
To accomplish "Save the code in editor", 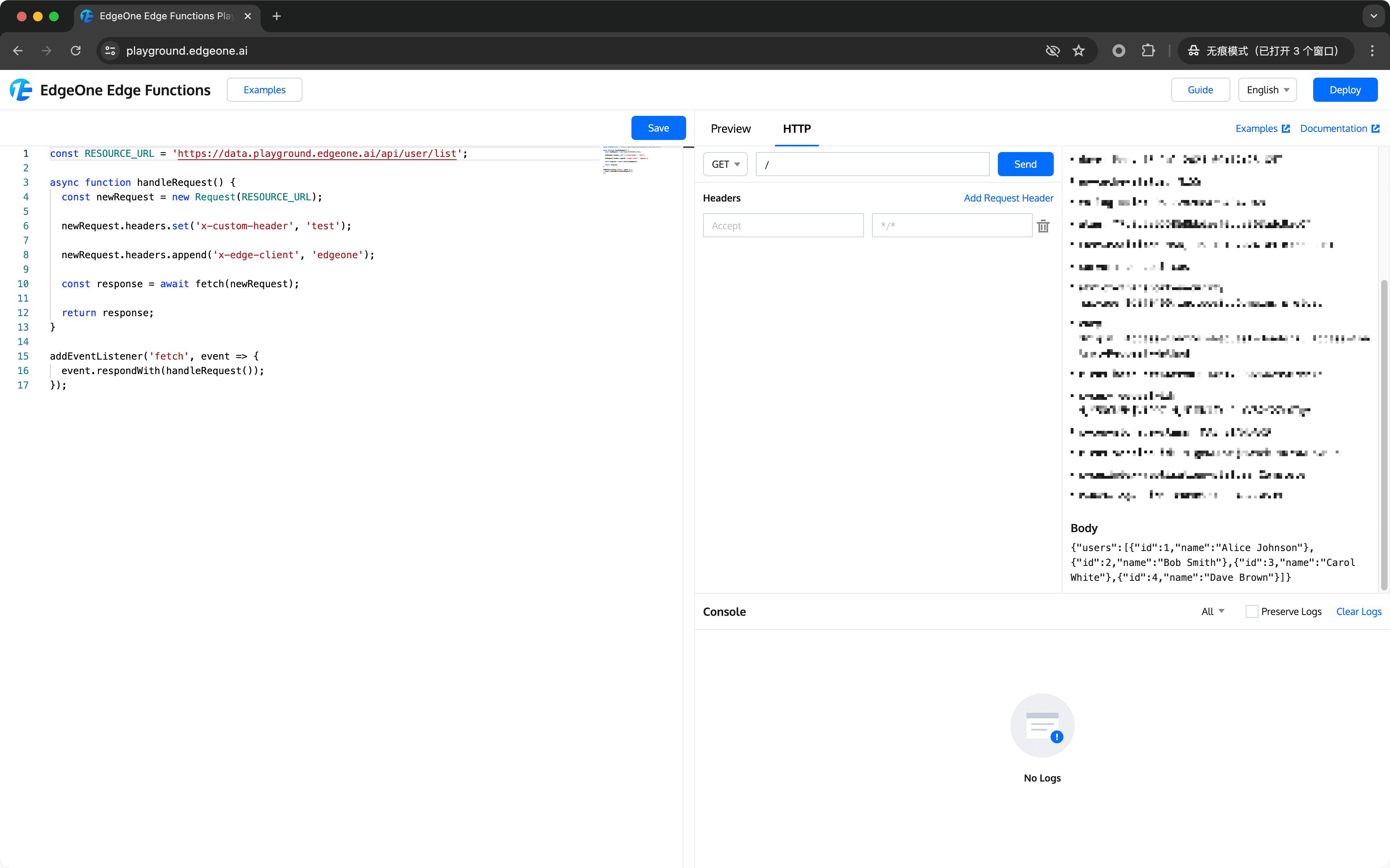I will [658, 128].
